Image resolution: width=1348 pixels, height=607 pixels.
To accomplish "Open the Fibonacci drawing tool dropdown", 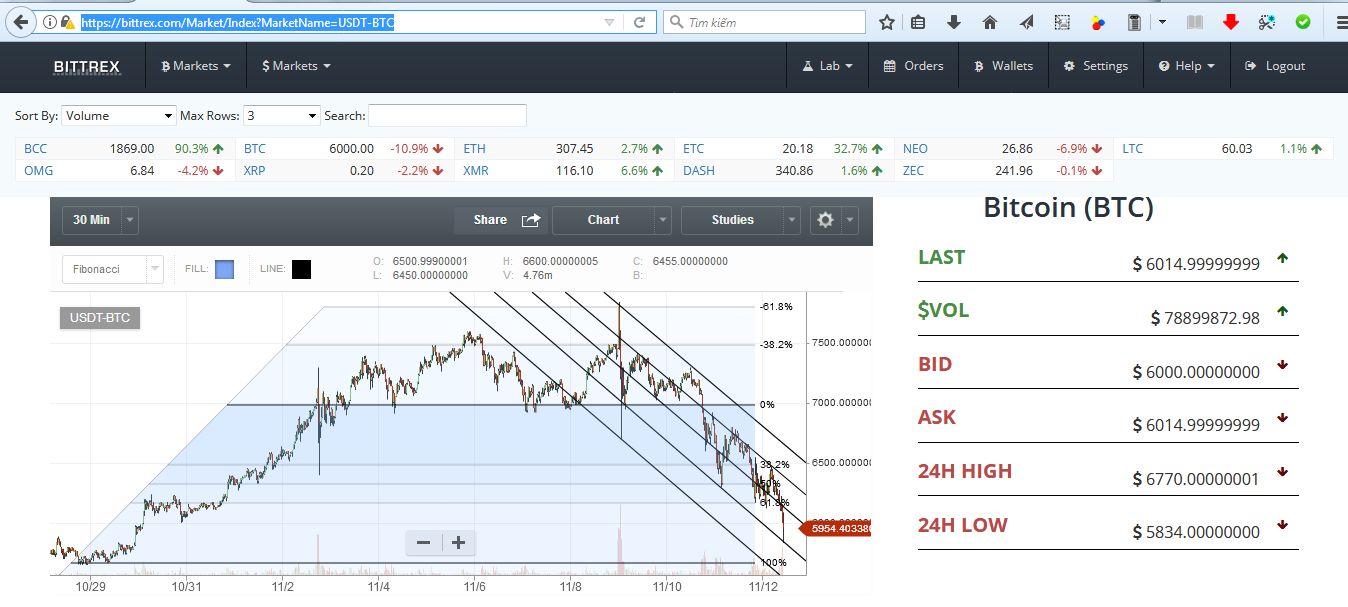I will click(113, 269).
